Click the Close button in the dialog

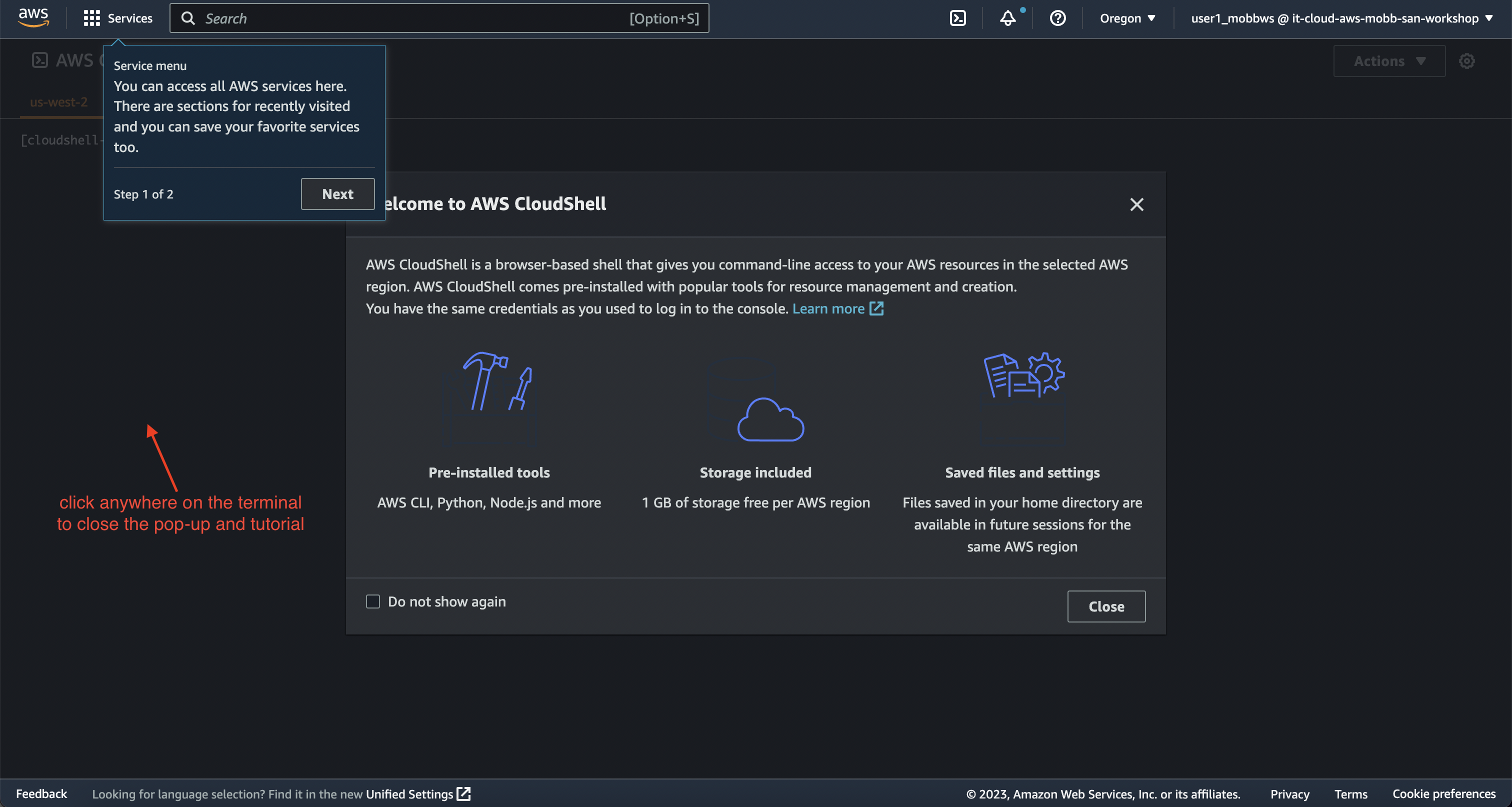pyautogui.click(x=1106, y=606)
